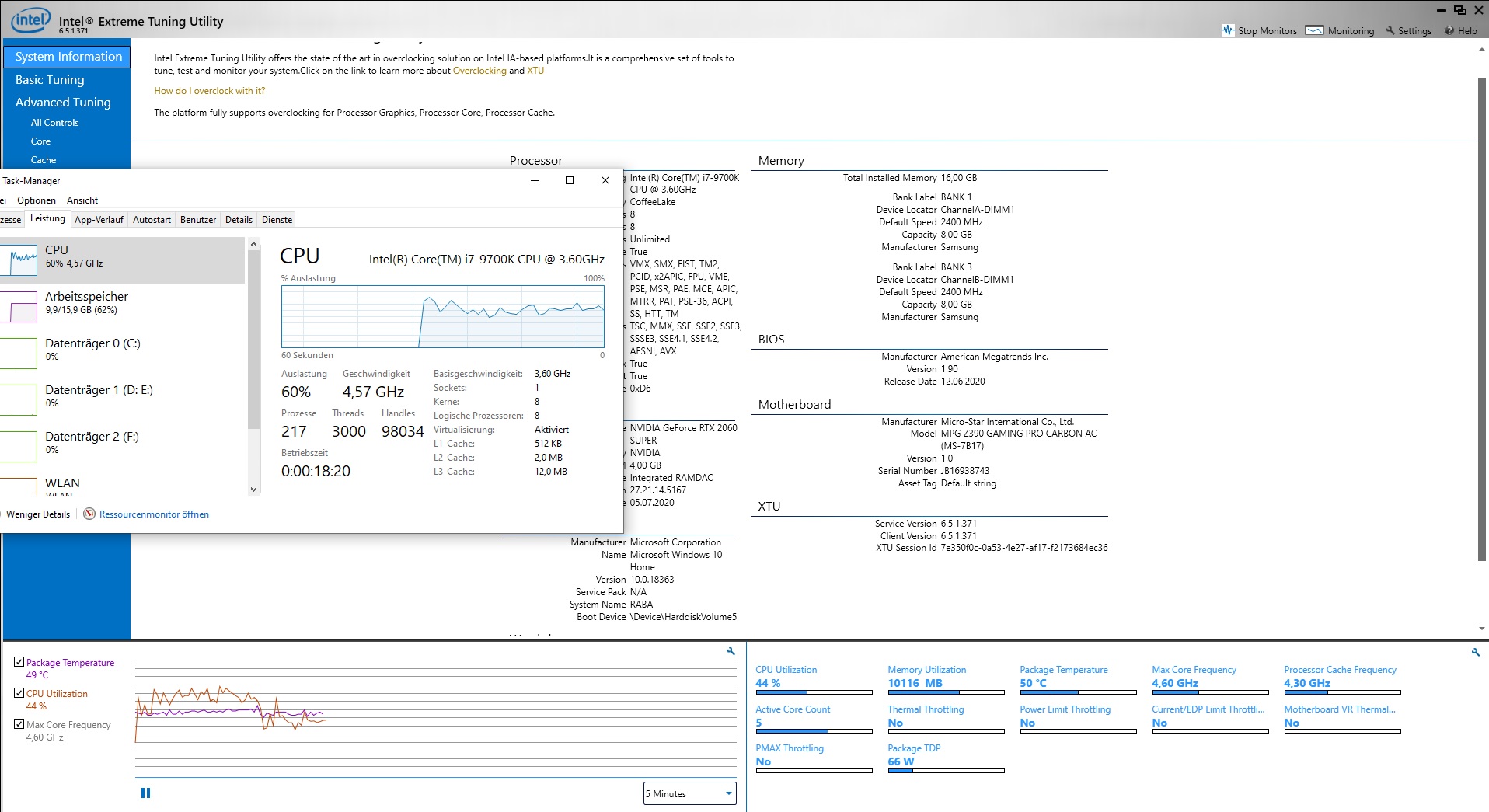
Task: Click the PMAX Throttling monitor tile
Action: point(814,758)
